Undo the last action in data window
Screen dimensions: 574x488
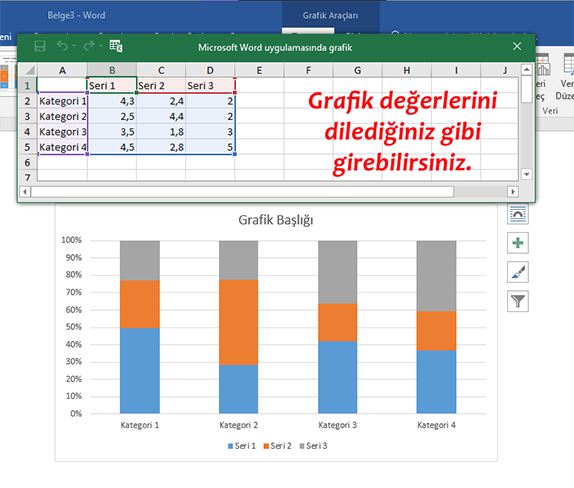(x=62, y=46)
